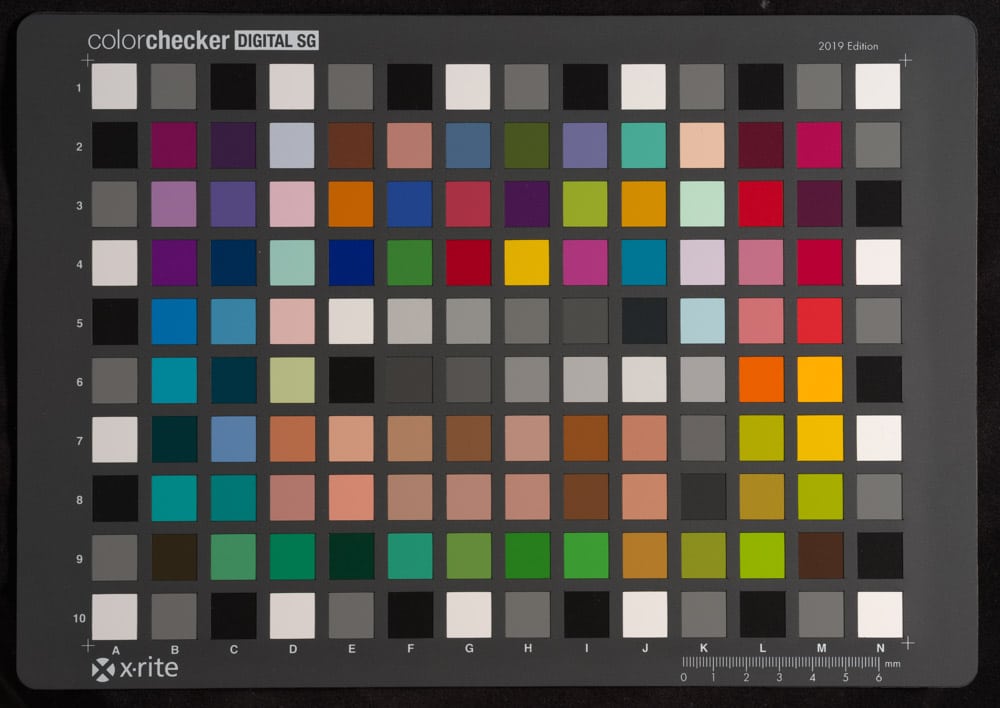Pick the aqua patch at D4
This screenshot has height=708, width=1000.
tap(292, 263)
